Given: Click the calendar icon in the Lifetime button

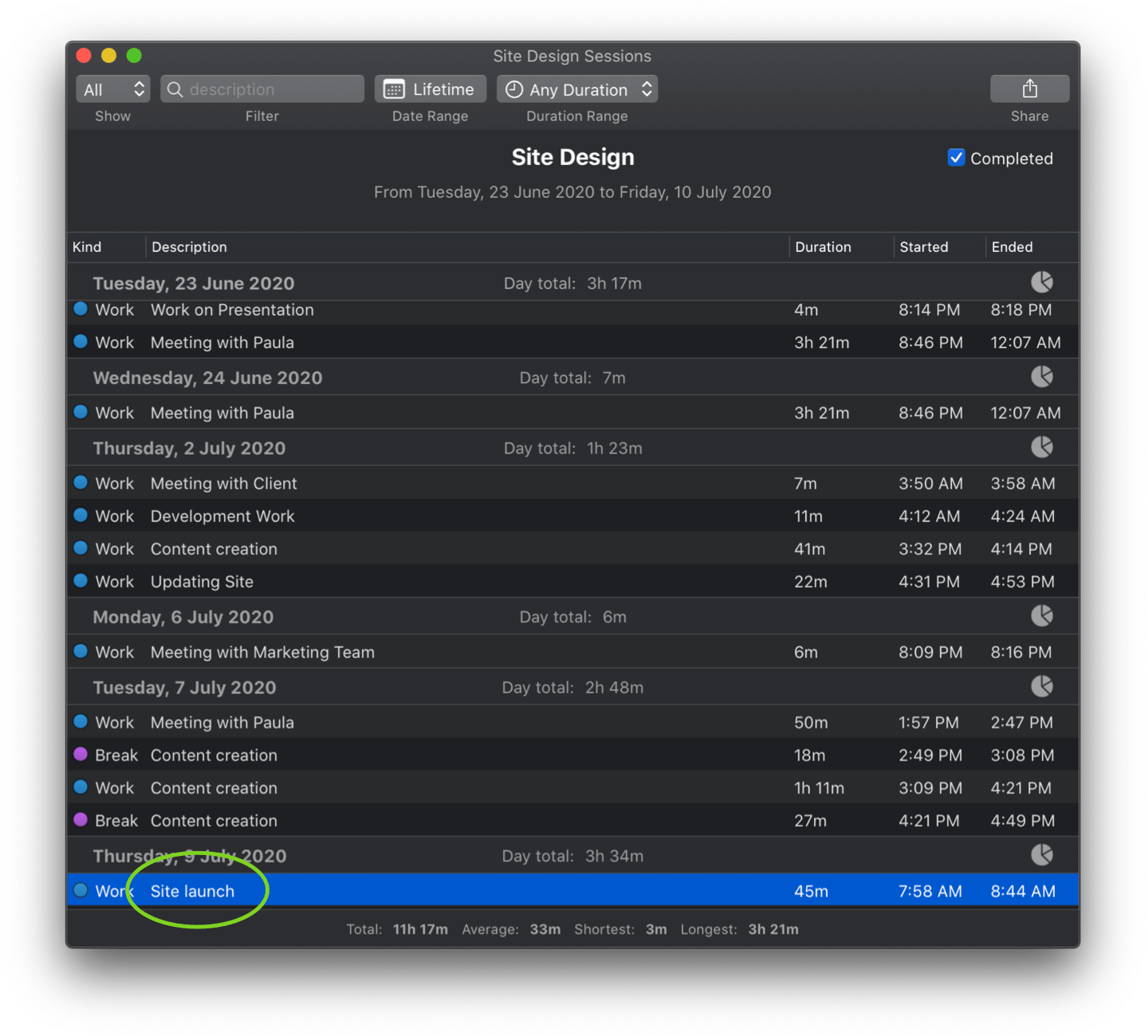Looking at the screenshot, I should coord(395,88).
